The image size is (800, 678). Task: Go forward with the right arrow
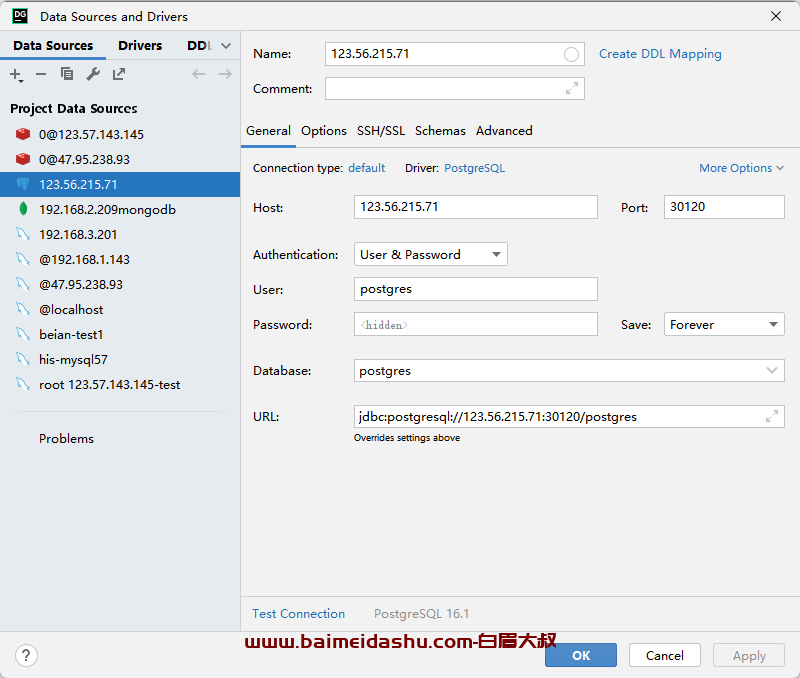click(225, 74)
